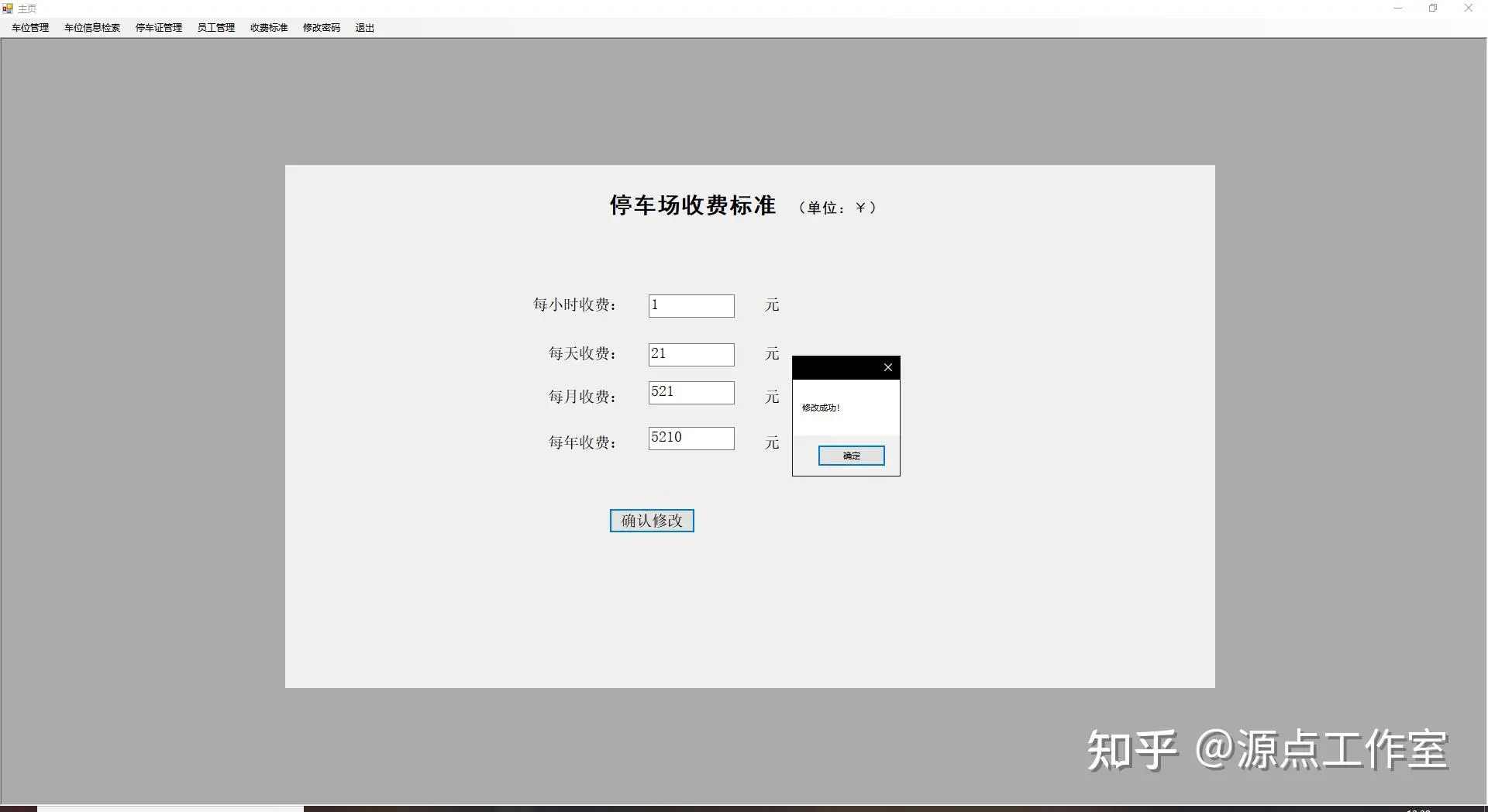
Task: Open the 员工管理 menu
Action: (216, 28)
